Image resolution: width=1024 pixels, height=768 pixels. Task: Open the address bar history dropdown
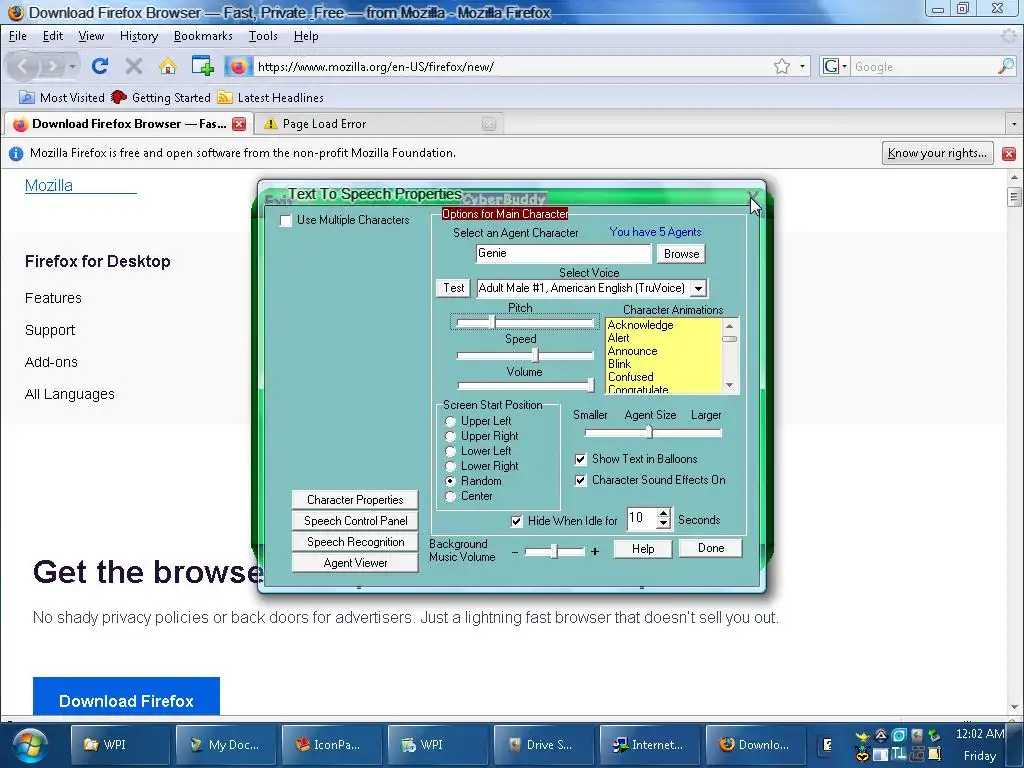pyautogui.click(x=802, y=66)
